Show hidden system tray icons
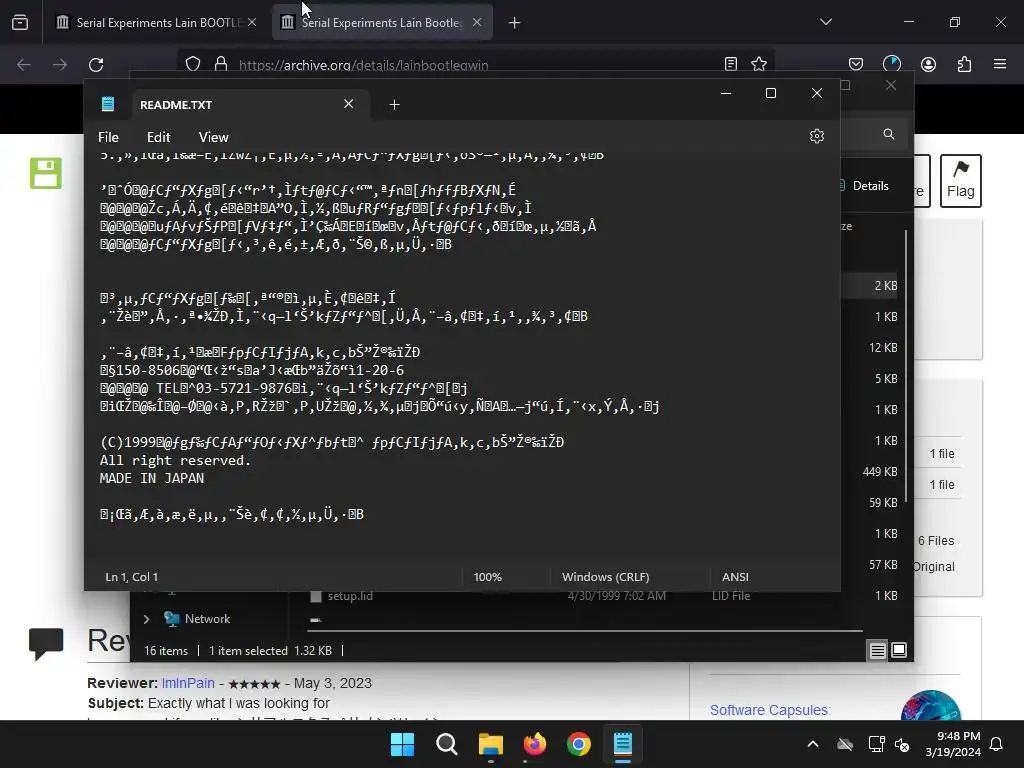The width and height of the screenshot is (1024, 768). click(x=812, y=744)
